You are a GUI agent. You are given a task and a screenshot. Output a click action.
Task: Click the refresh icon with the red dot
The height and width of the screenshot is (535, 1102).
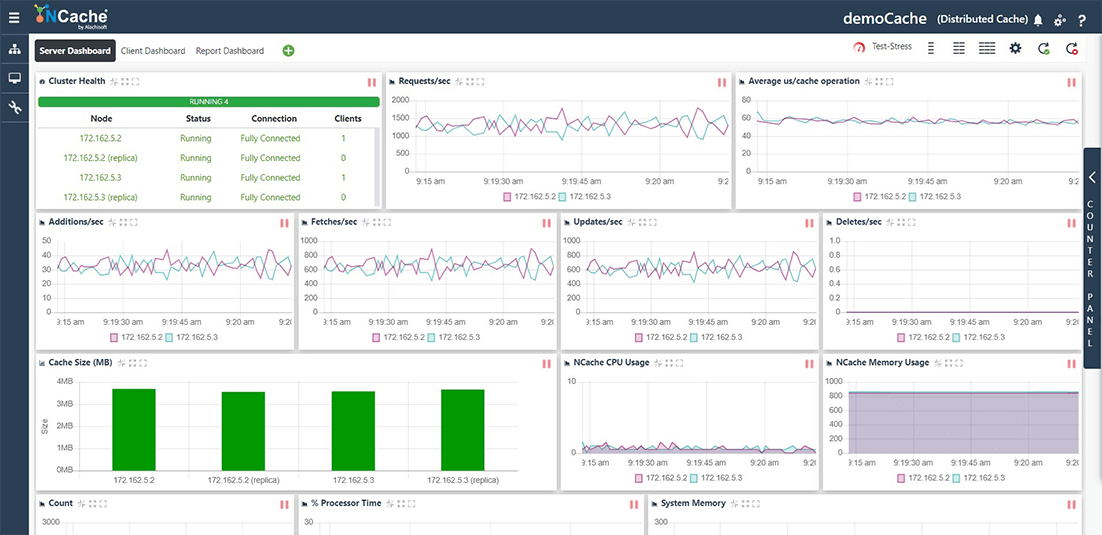pos(1071,49)
